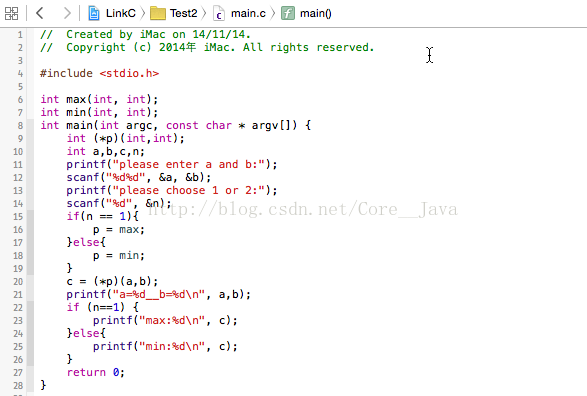Image resolution: width=587 pixels, height=396 pixels.
Task: Click the 'Copyright (c) 2014' comment line
Action: tap(207, 48)
